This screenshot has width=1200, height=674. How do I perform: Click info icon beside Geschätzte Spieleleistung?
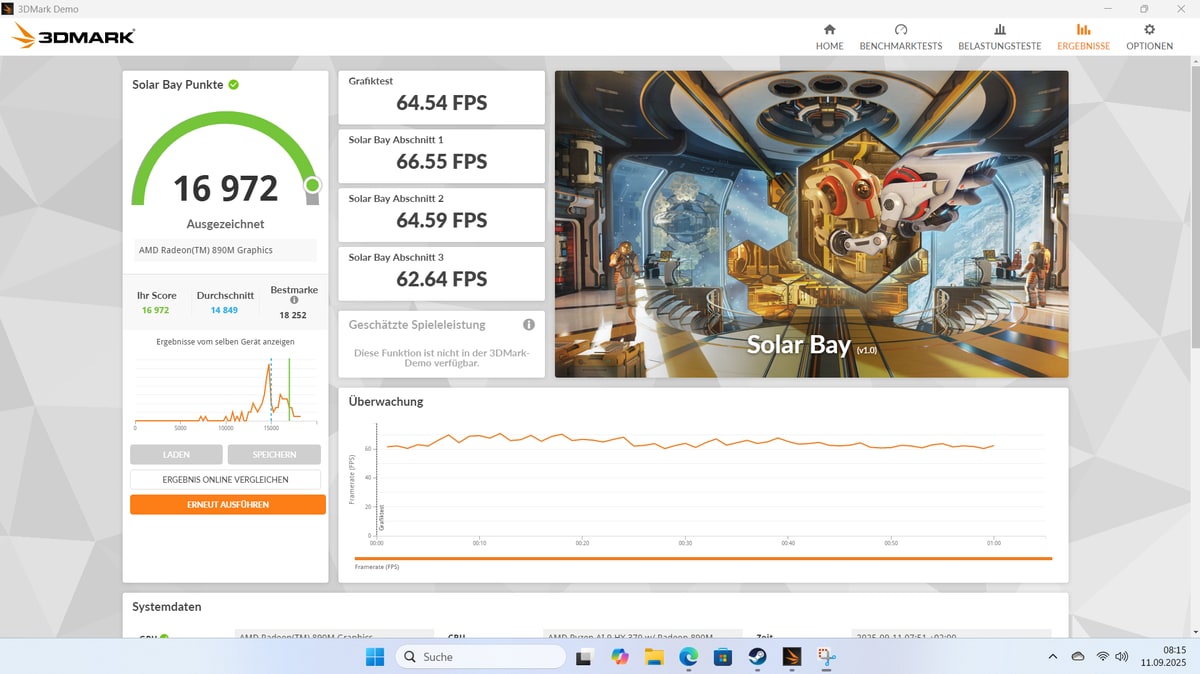click(529, 325)
